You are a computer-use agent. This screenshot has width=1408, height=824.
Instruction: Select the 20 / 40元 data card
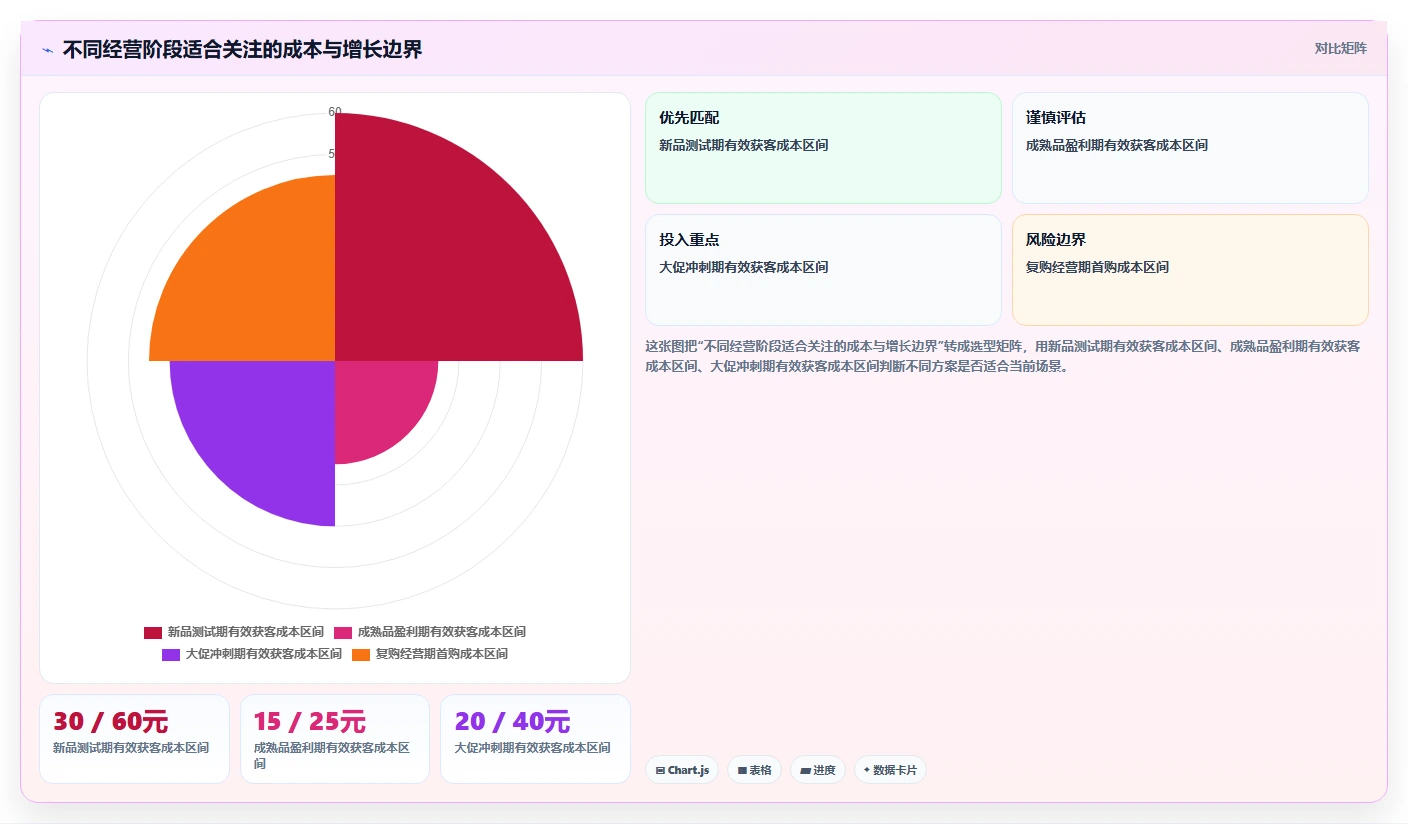[536, 739]
